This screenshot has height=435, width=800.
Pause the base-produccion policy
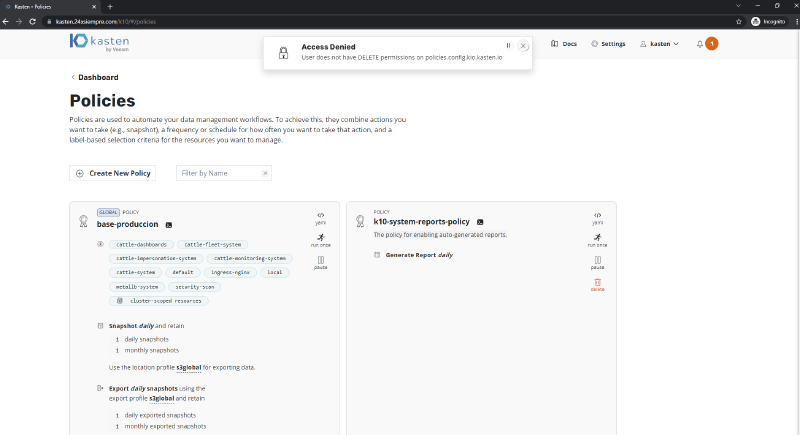coord(320,263)
